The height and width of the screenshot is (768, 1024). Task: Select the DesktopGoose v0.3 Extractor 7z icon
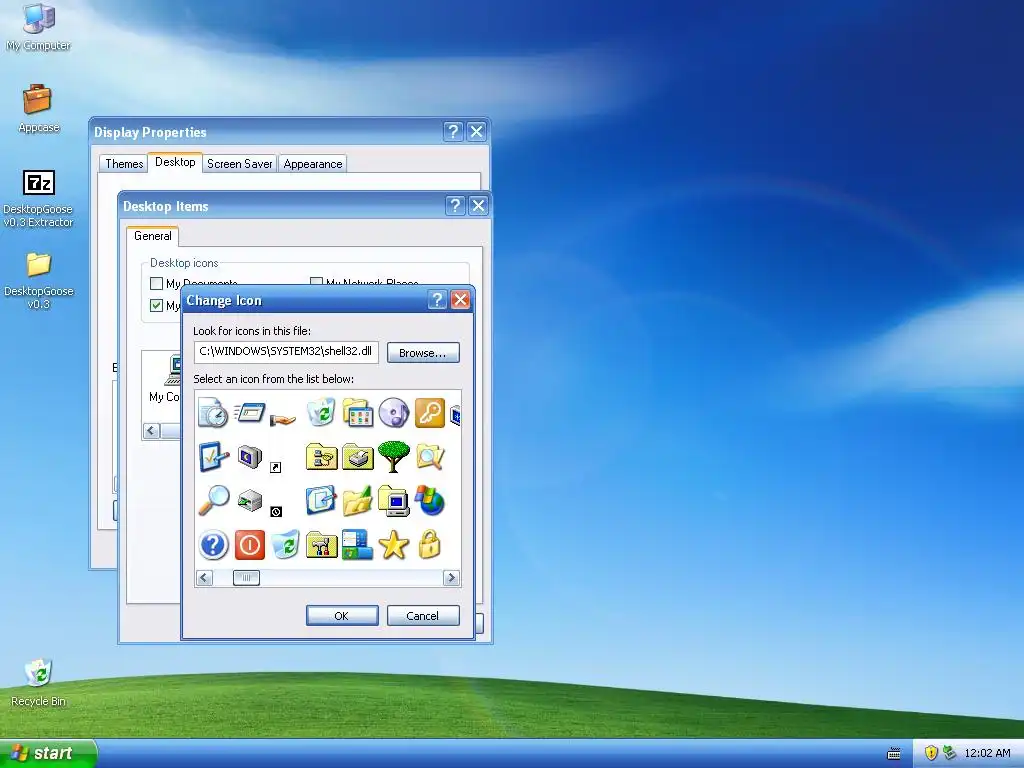pos(39,199)
